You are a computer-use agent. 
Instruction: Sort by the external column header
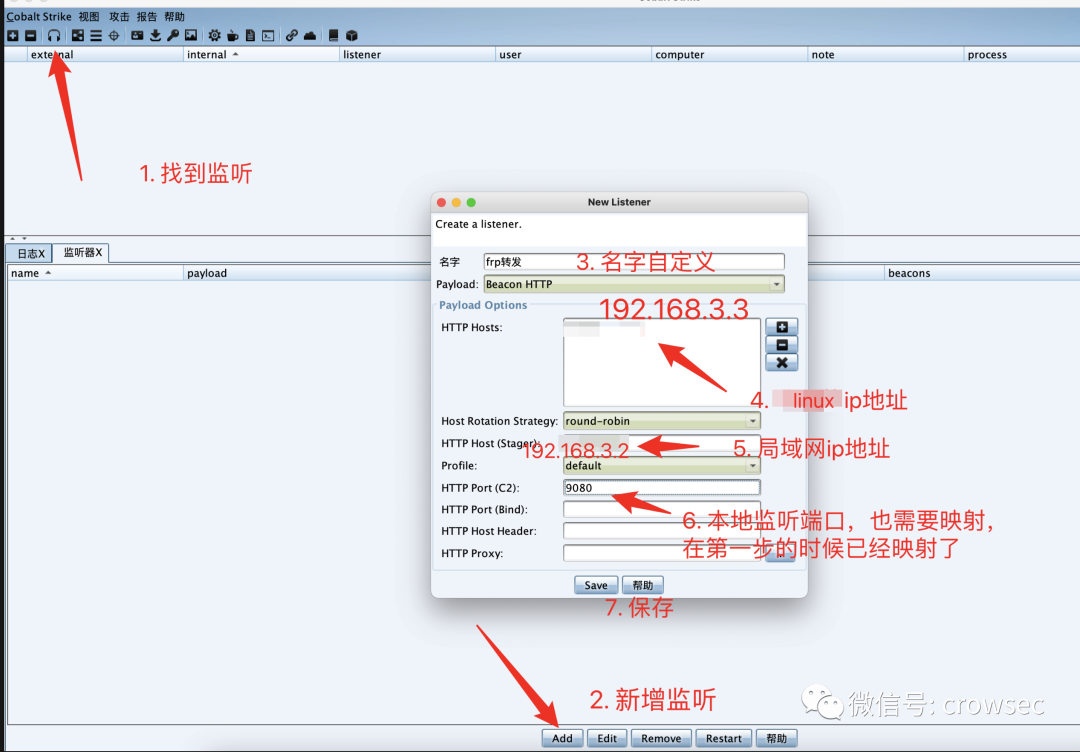click(x=105, y=54)
